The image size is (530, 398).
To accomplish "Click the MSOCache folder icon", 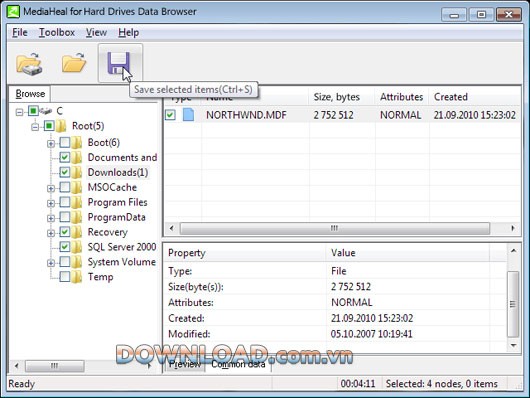I will [77, 187].
